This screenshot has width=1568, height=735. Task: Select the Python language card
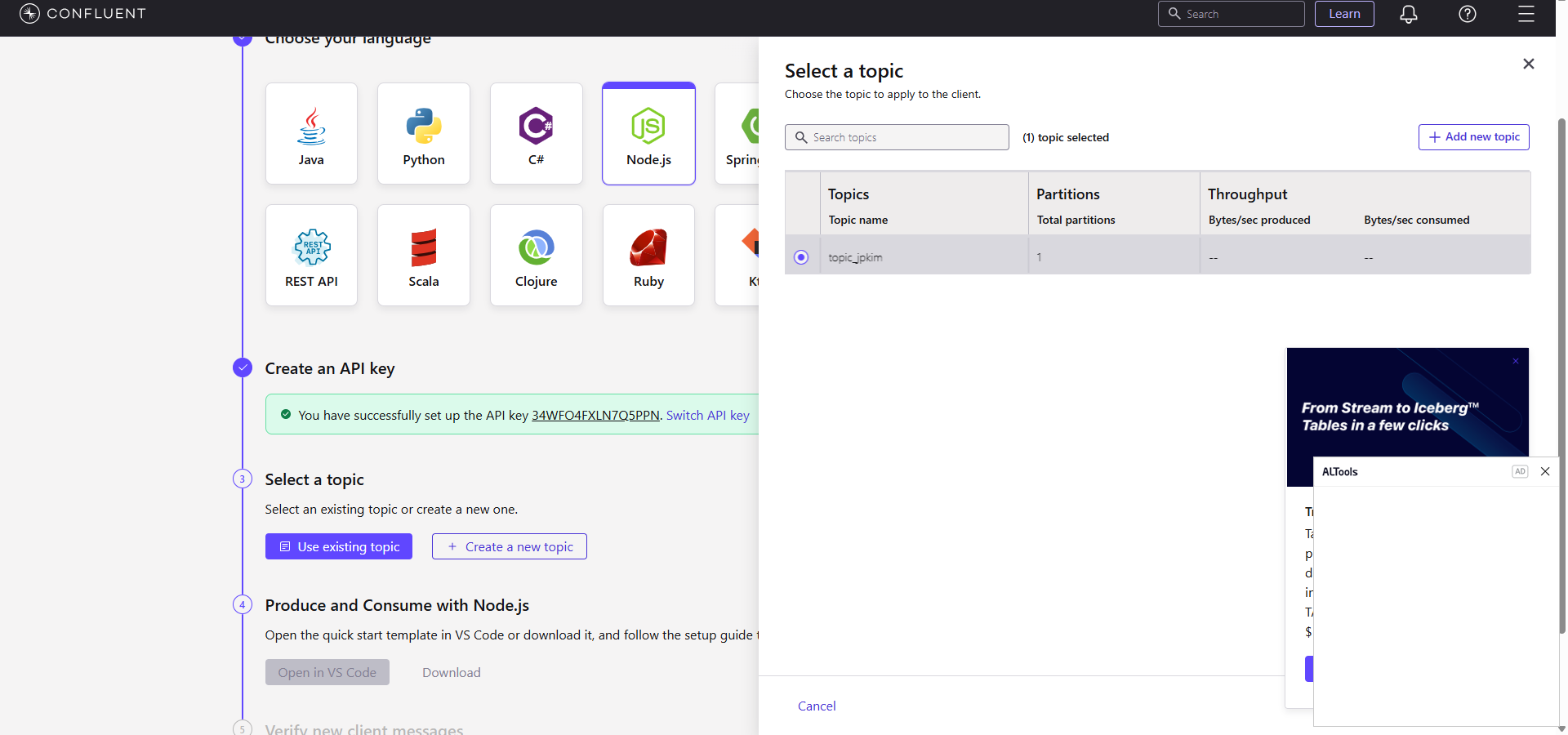point(424,133)
